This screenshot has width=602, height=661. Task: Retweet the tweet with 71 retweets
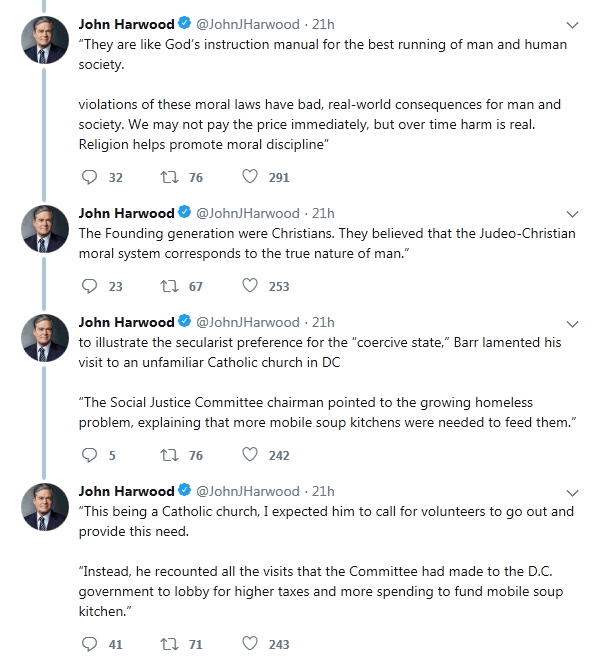tap(169, 644)
